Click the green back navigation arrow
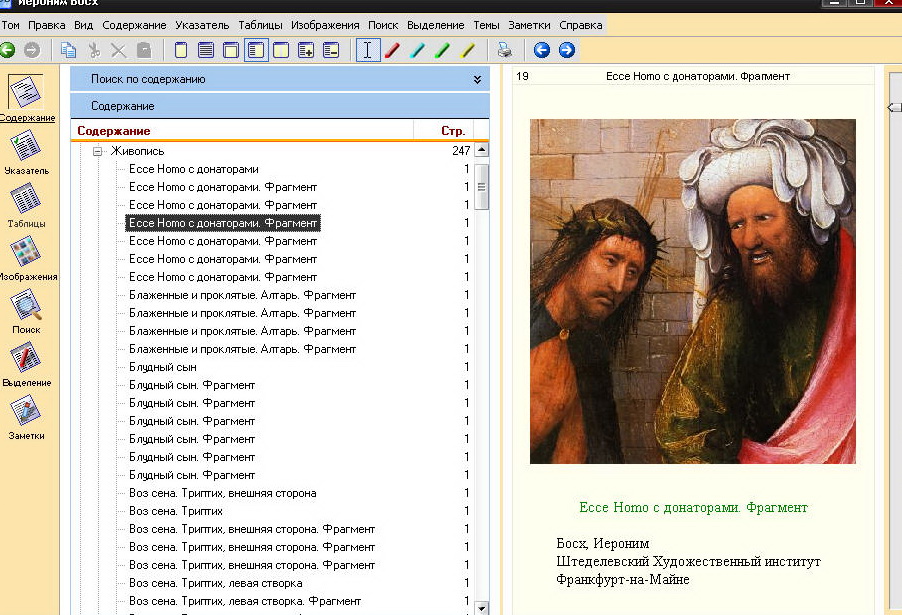 [x=8, y=50]
